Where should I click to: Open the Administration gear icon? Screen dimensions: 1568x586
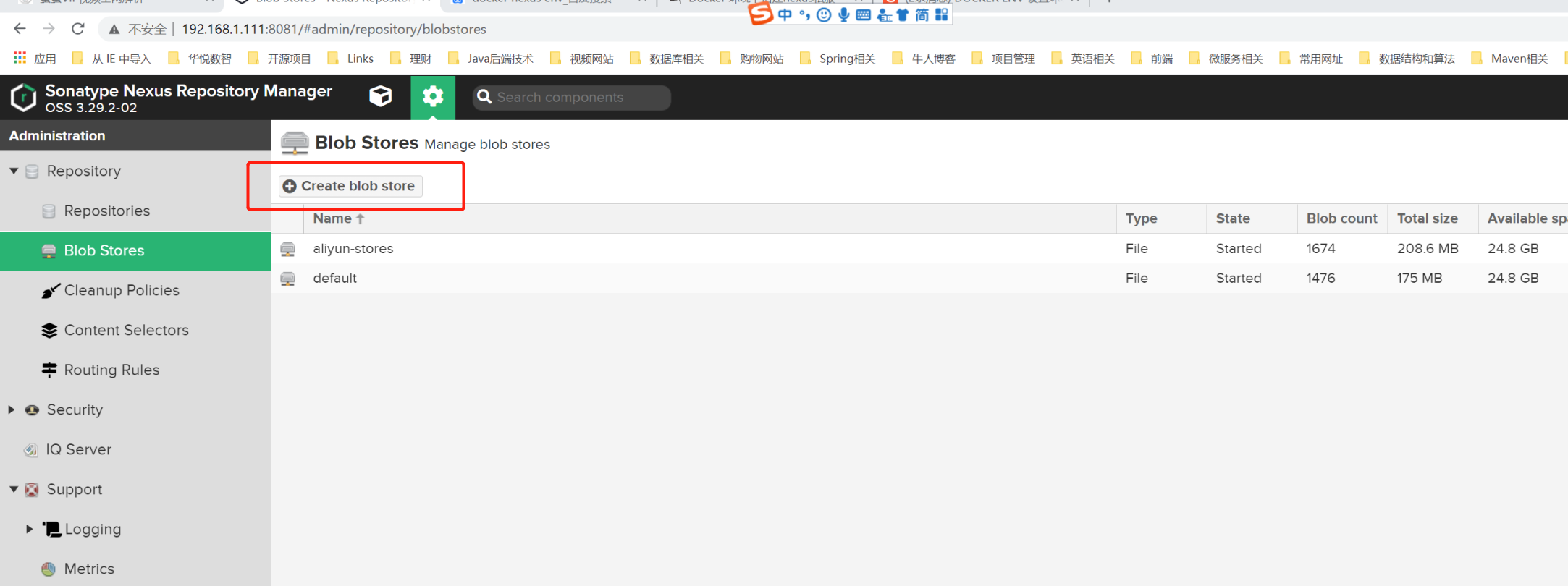point(433,97)
